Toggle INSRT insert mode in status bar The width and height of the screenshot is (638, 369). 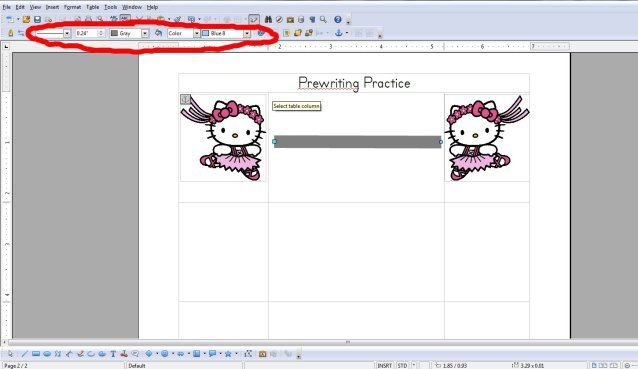385,365
